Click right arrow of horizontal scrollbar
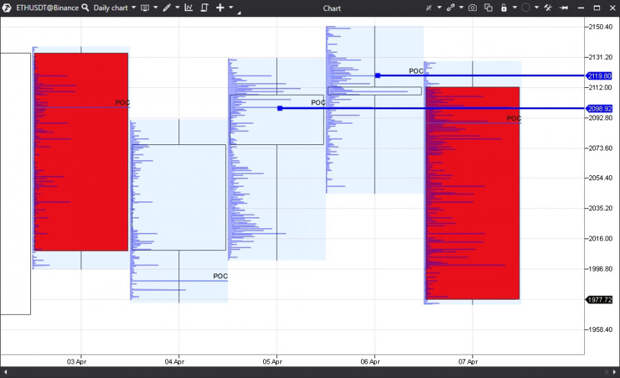Screen dimensions: 620x378 pos(614,372)
